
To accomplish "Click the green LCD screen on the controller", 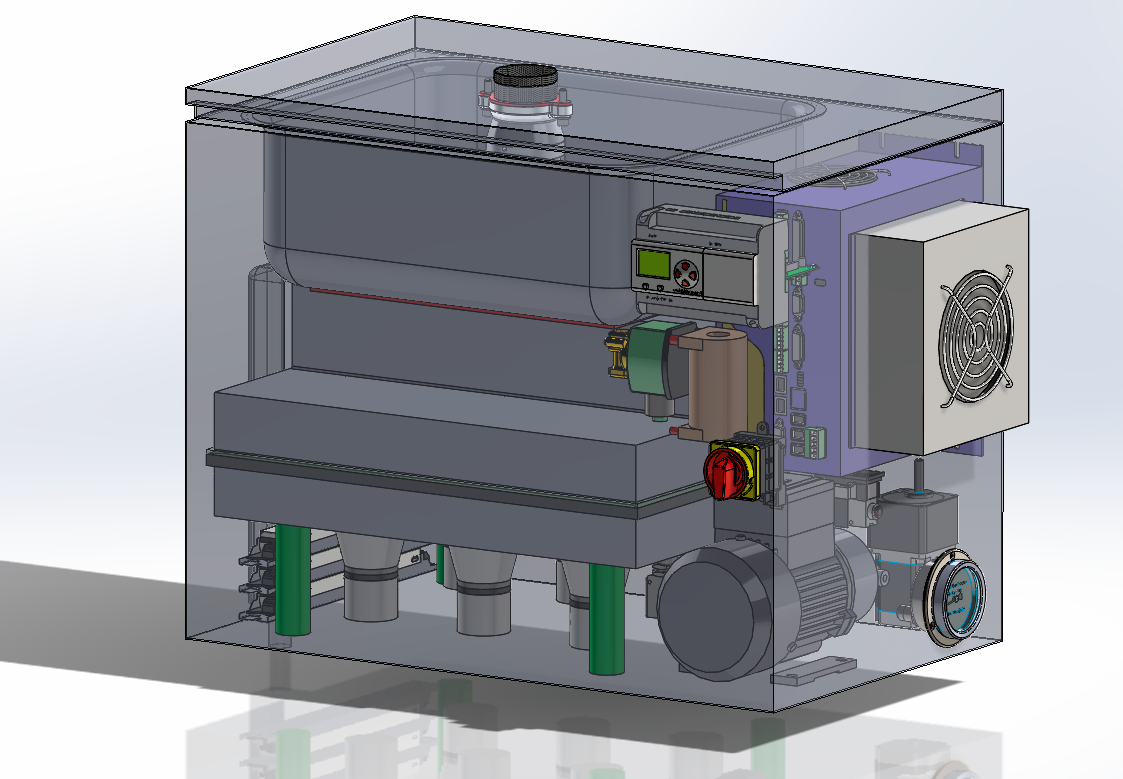I will pyautogui.click(x=653, y=266).
